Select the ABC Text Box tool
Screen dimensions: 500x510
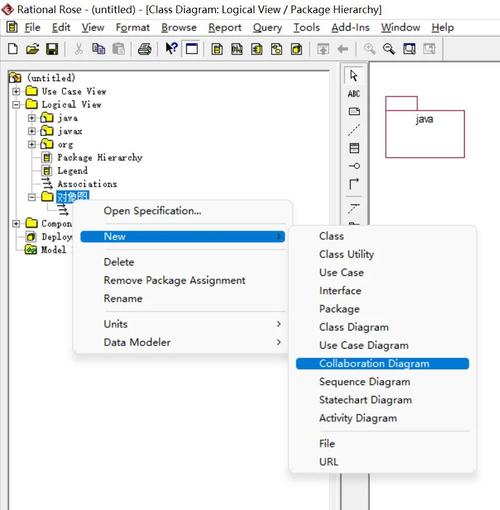coord(354,94)
